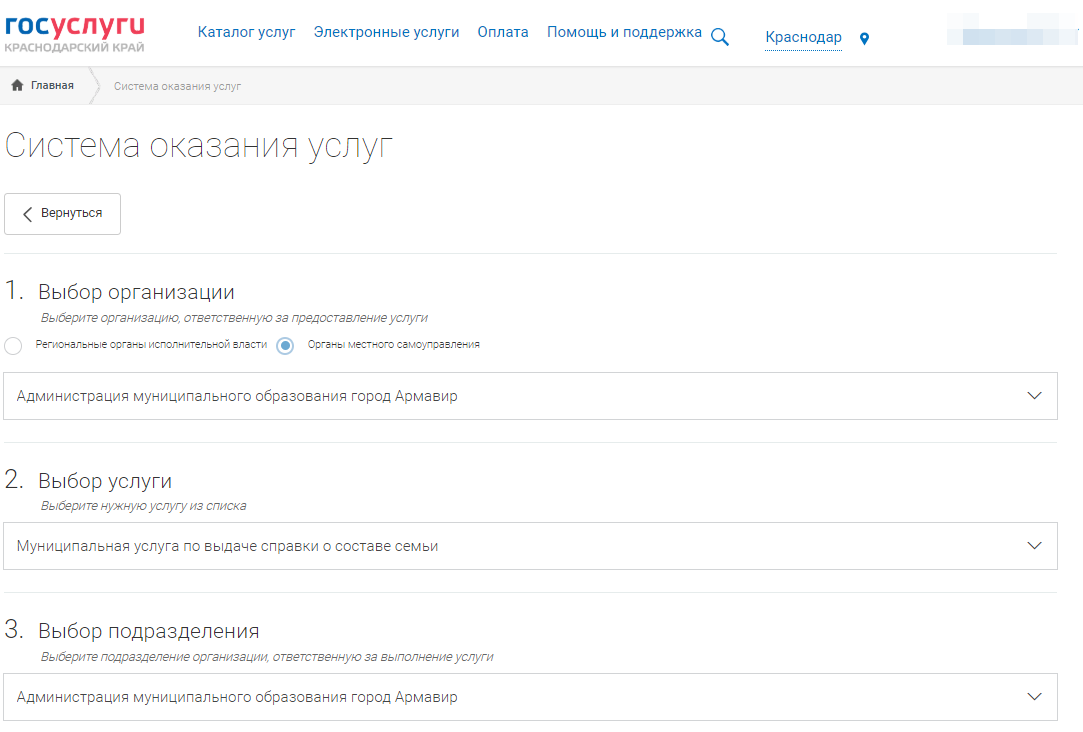Open the service selection dropdown
Screen dimensions: 1083x732
pos(530,546)
